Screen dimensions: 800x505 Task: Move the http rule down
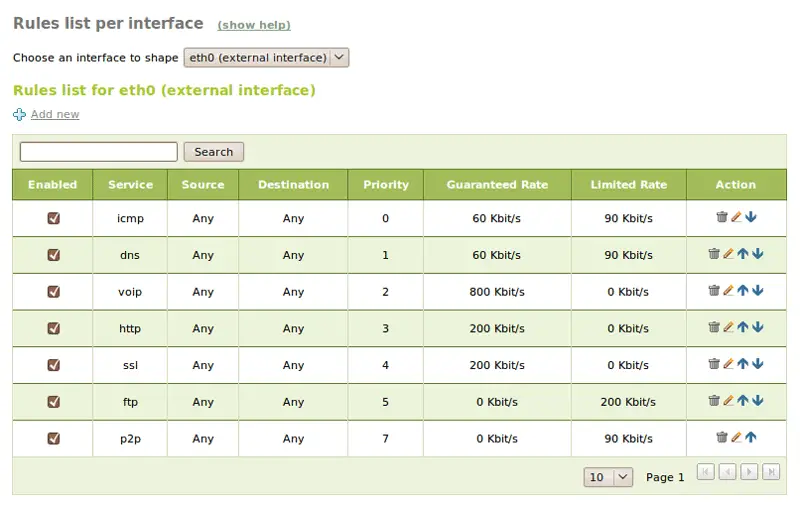coord(758,327)
